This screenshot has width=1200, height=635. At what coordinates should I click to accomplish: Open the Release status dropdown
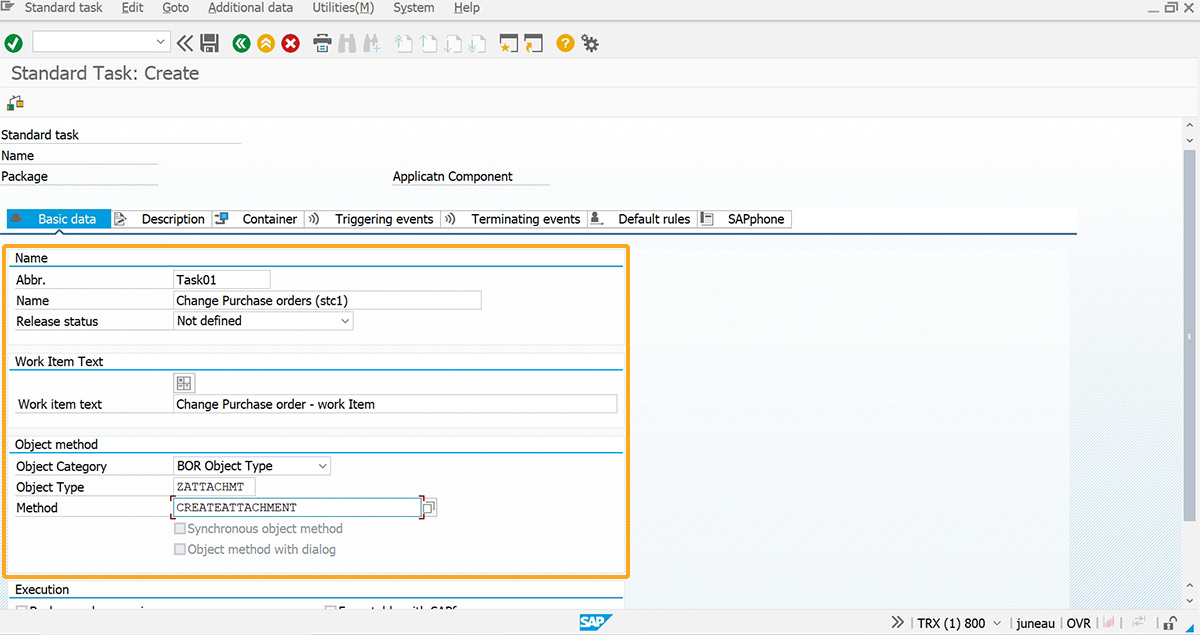[345, 321]
